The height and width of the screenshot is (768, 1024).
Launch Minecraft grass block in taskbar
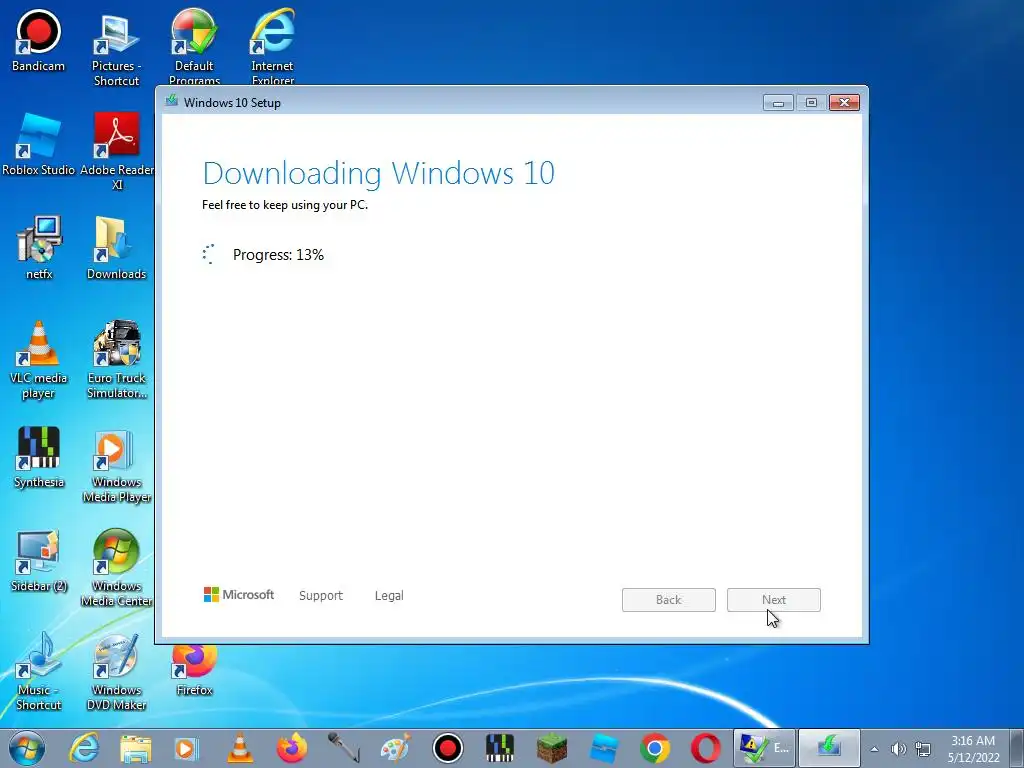[552, 748]
